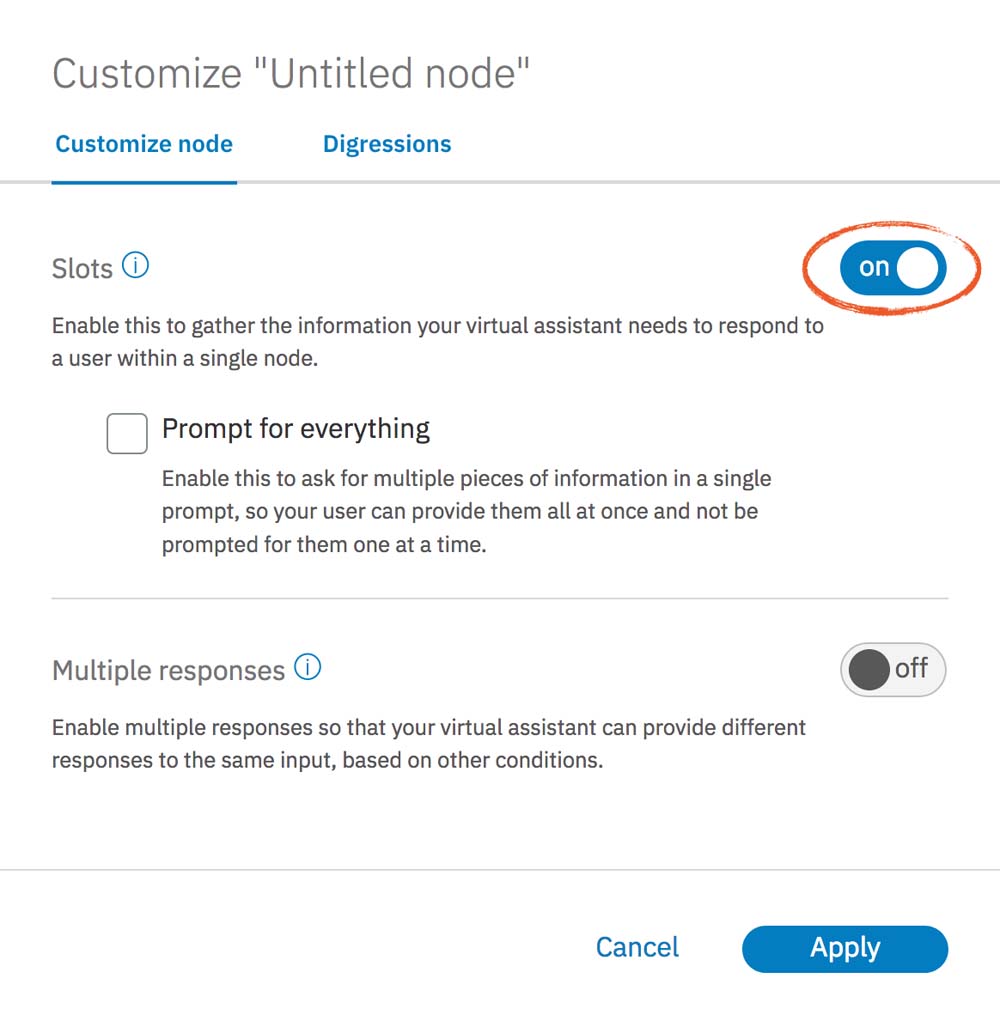
Task: Click the Prompt for everything description text
Action: pyautogui.click(x=466, y=512)
